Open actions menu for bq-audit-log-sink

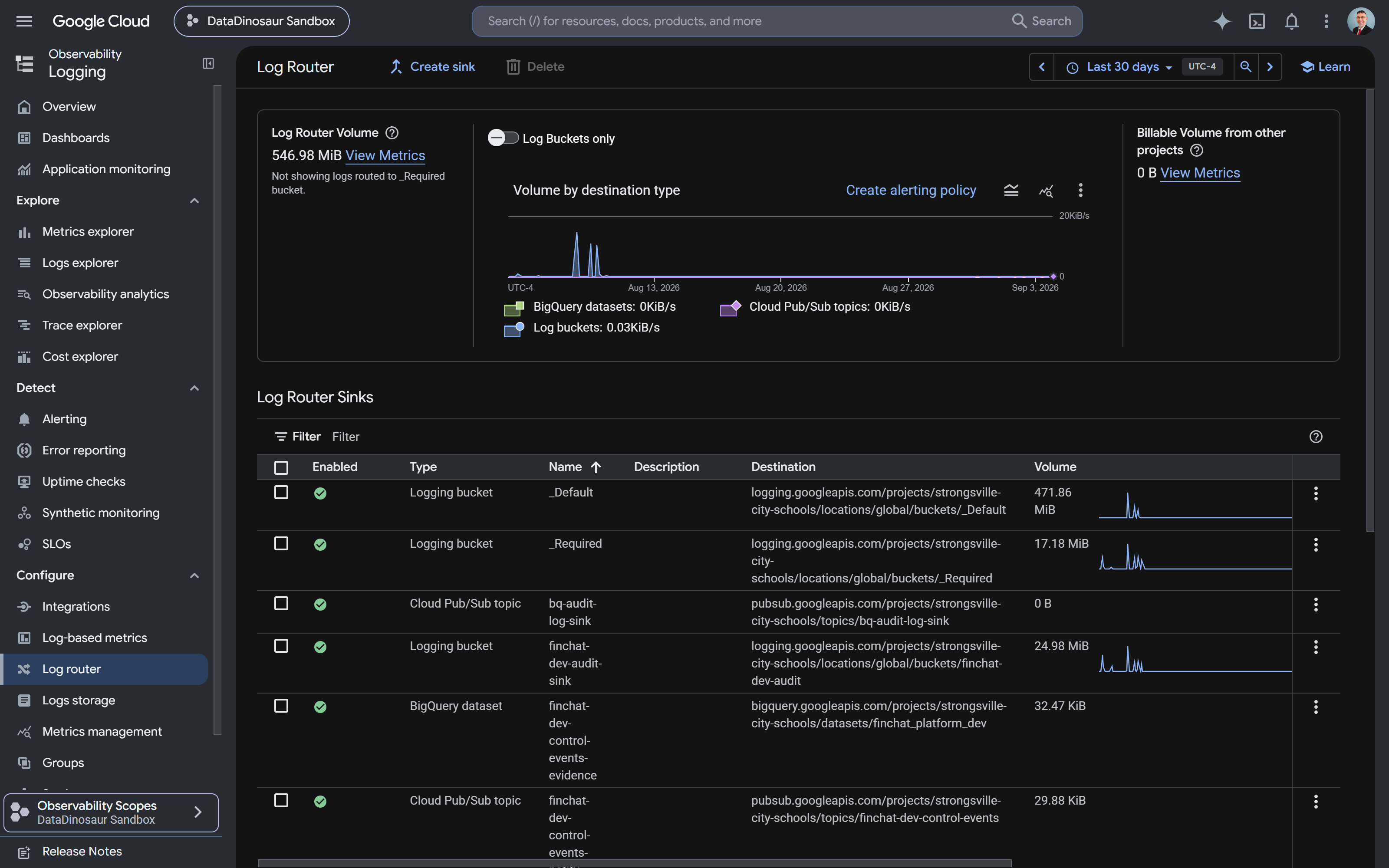pos(1316,605)
